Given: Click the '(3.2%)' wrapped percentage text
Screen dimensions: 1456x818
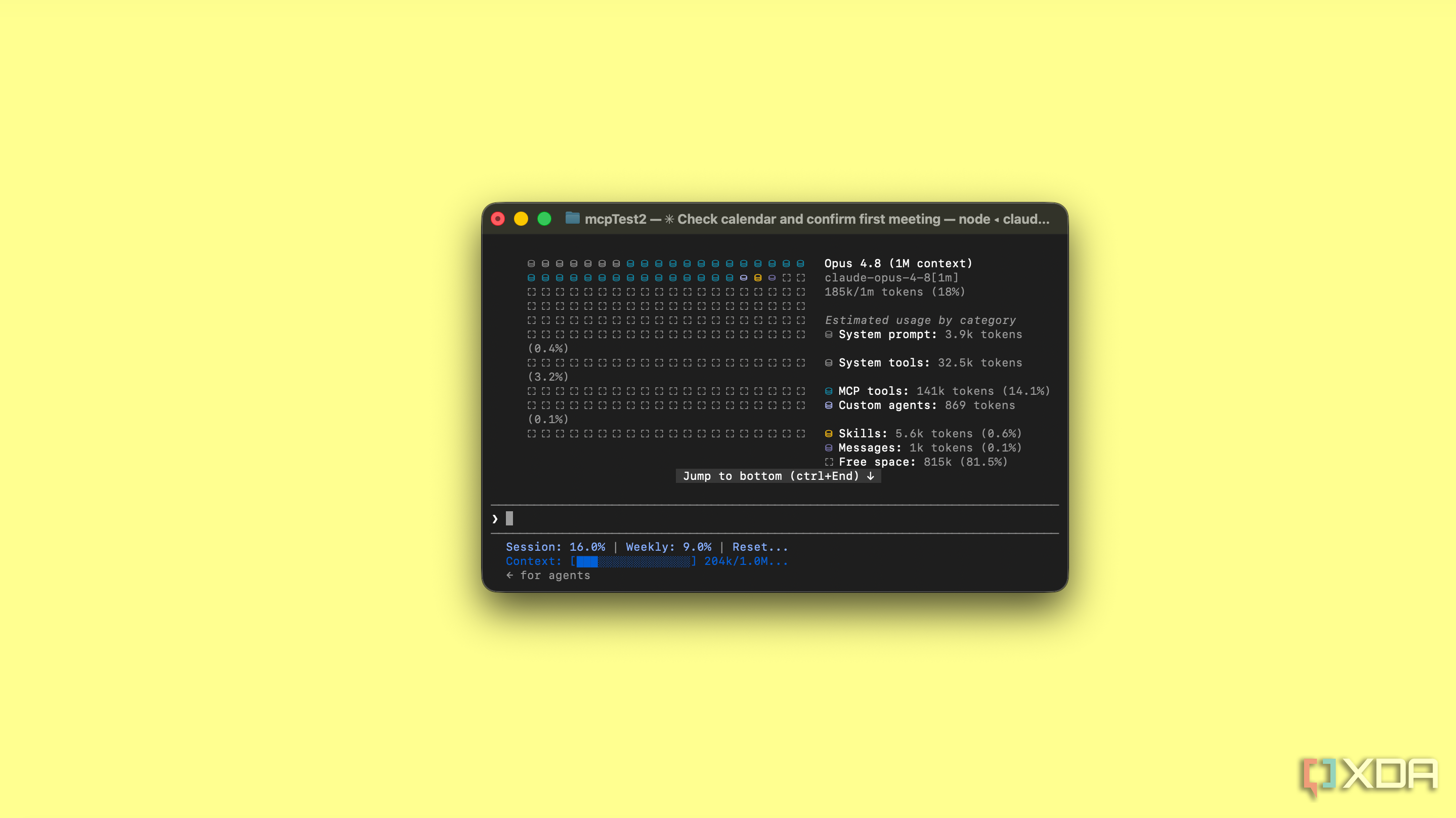Looking at the screenshot, I should (548, 377).
